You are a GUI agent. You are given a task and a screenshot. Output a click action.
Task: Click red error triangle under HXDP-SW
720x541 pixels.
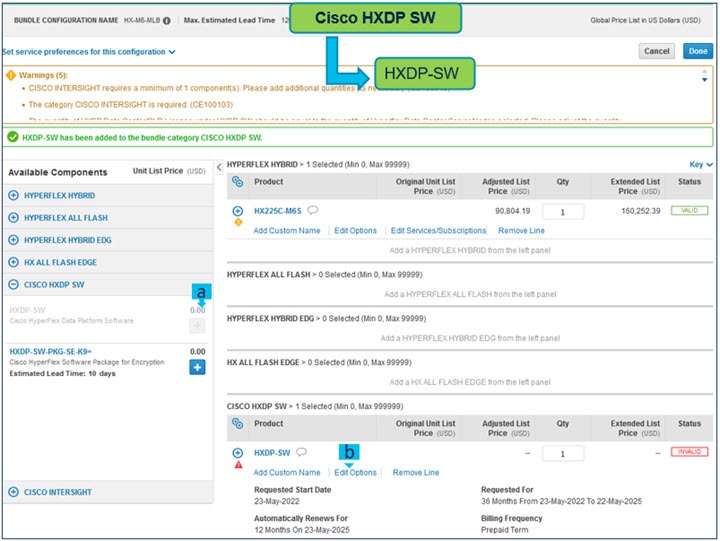point(238,465)
